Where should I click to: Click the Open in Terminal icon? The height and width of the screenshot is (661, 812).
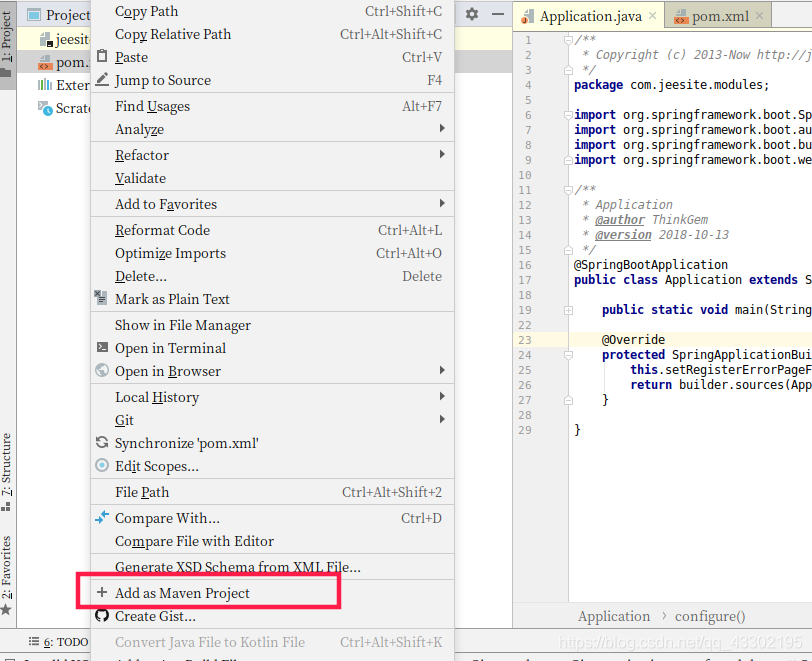[x=101, y=348]
